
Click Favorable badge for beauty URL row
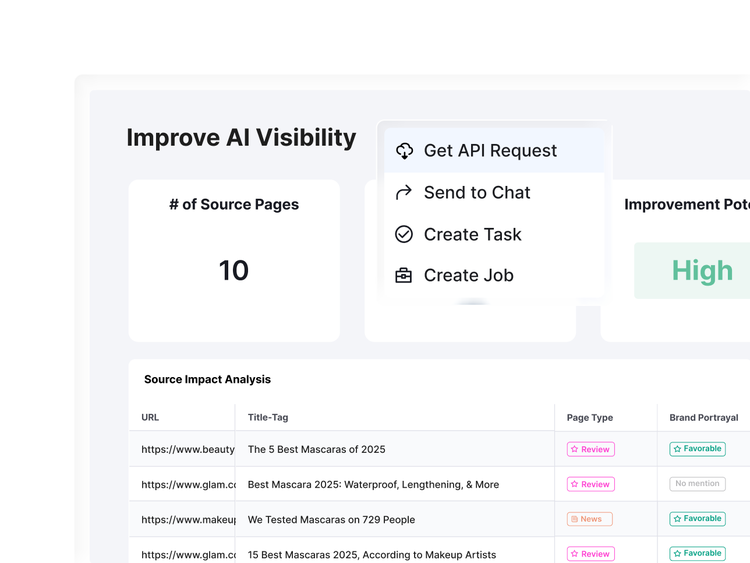[x=697, y=449]
